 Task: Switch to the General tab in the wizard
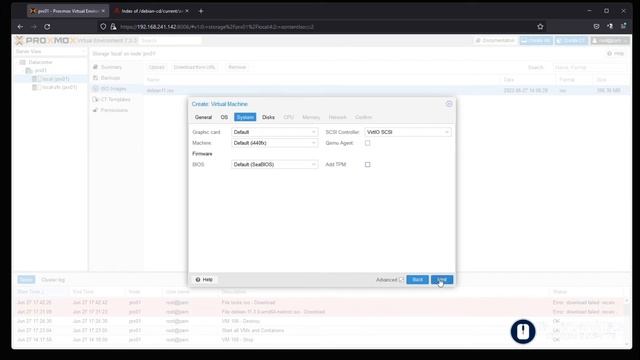coord(203,117)
